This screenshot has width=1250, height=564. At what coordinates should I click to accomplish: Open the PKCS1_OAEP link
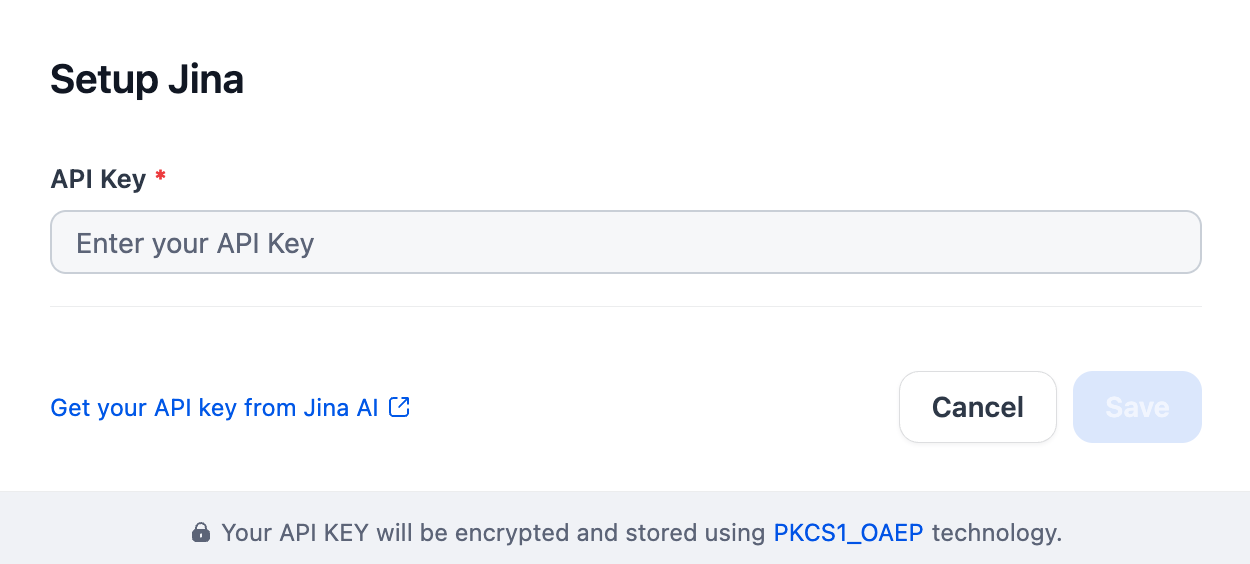click(848, 533)
